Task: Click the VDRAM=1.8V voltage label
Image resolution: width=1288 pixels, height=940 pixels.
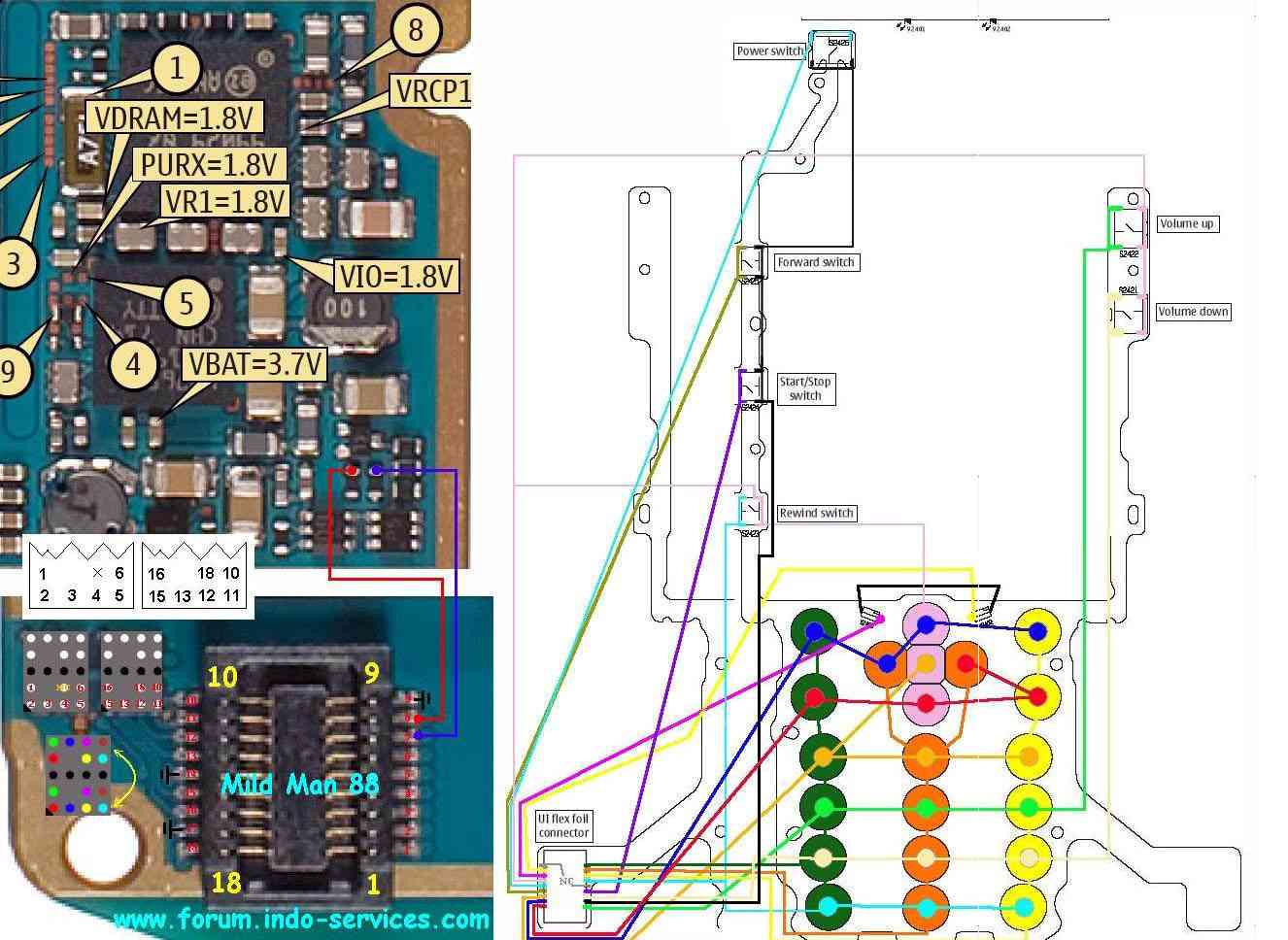Action: [175, 117]
